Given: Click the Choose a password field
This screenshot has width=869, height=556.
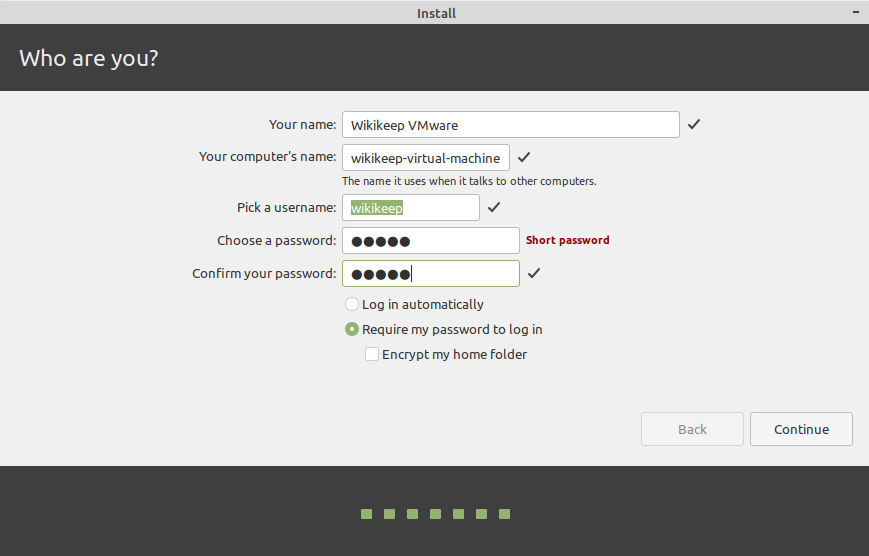Looking at the screenshot, I should (x=431, y=241).
